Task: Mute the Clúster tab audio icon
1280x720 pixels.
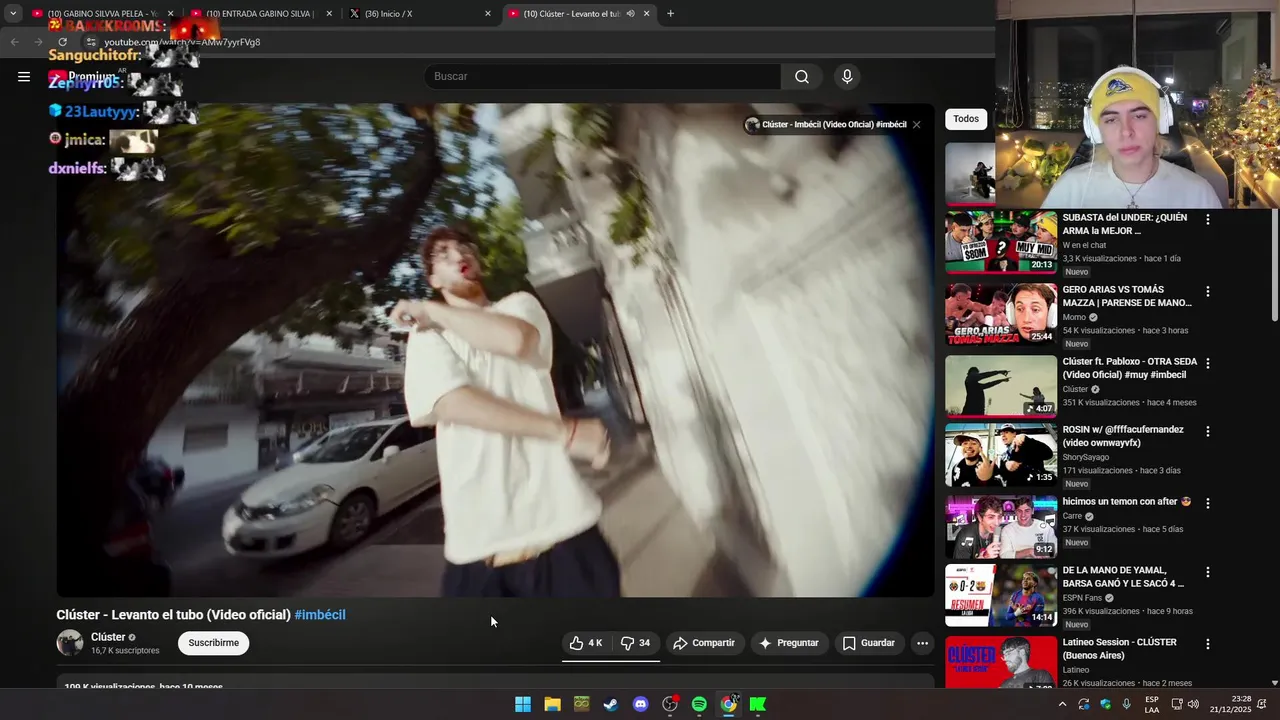Action: click(630, 14)
